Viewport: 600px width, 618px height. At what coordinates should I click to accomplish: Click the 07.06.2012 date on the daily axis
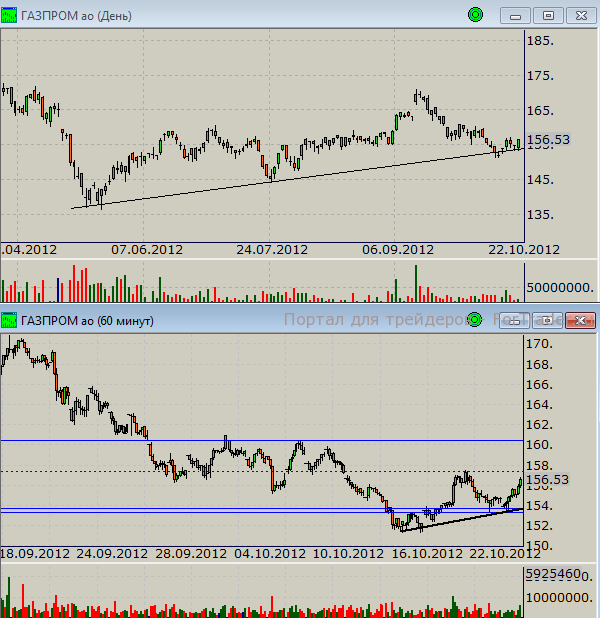point(147,250)
